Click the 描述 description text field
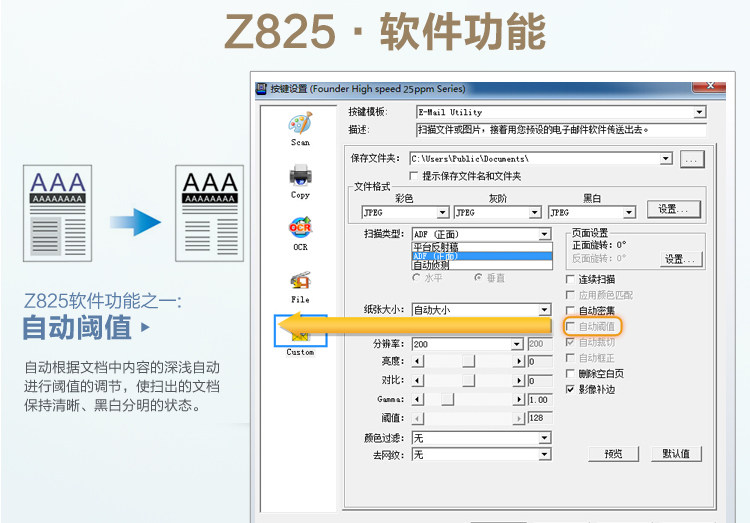This screenshot has width=750, height=523. [561, 130]
